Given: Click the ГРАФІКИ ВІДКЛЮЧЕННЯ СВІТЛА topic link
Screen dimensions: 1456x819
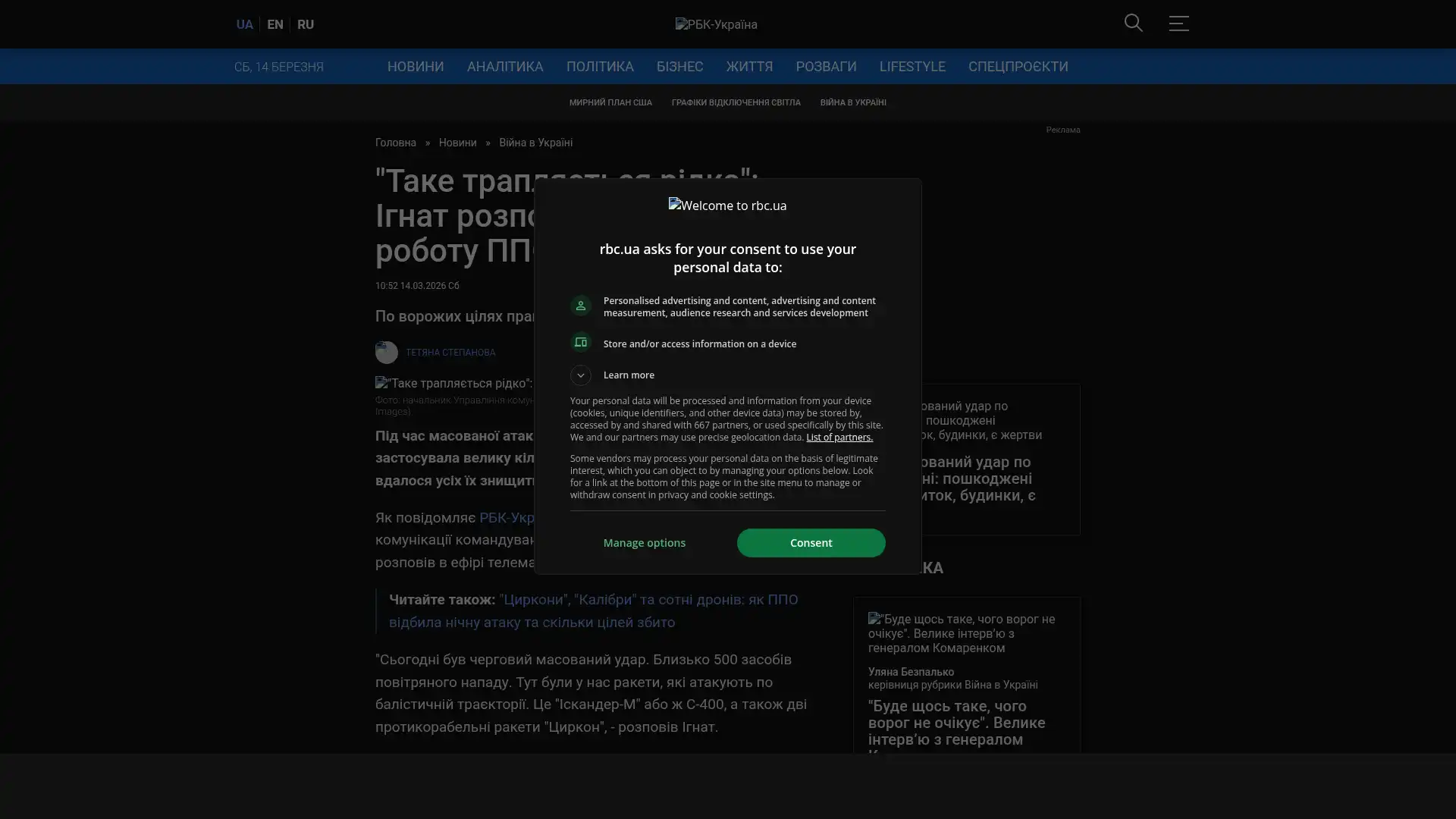Looking at the screenshot, I should click(x=736, y=102).
